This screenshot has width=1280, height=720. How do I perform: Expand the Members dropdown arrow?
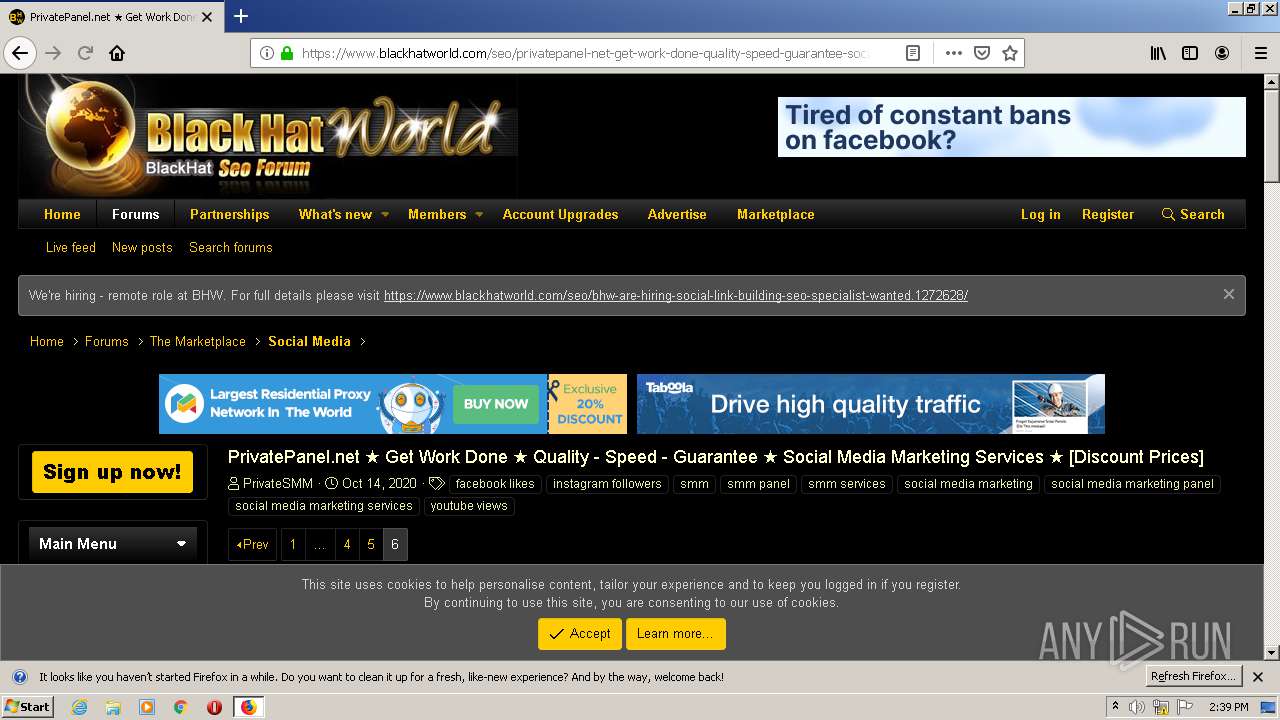point(479,214)
